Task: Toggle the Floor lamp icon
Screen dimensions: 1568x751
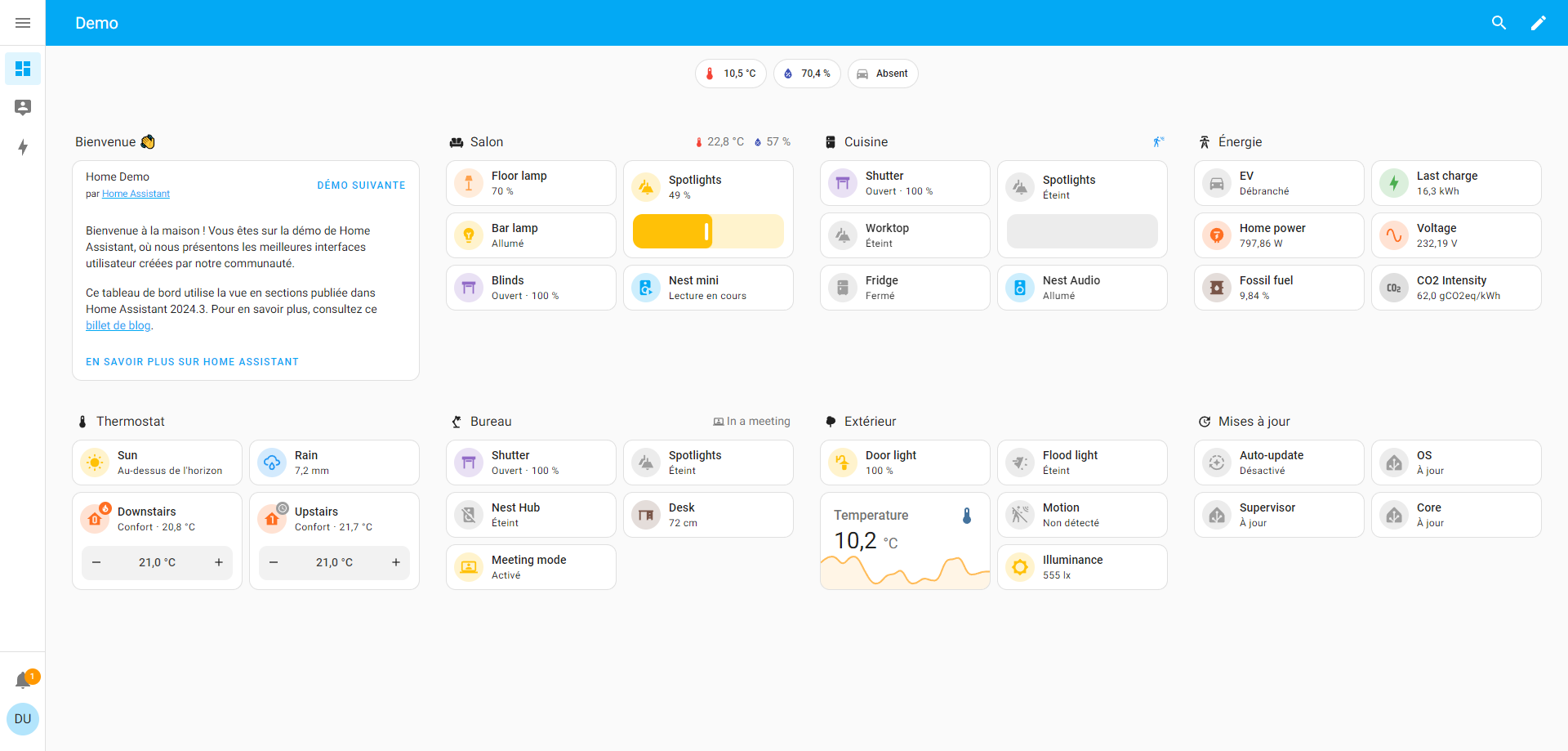Action: pos(469,183)
